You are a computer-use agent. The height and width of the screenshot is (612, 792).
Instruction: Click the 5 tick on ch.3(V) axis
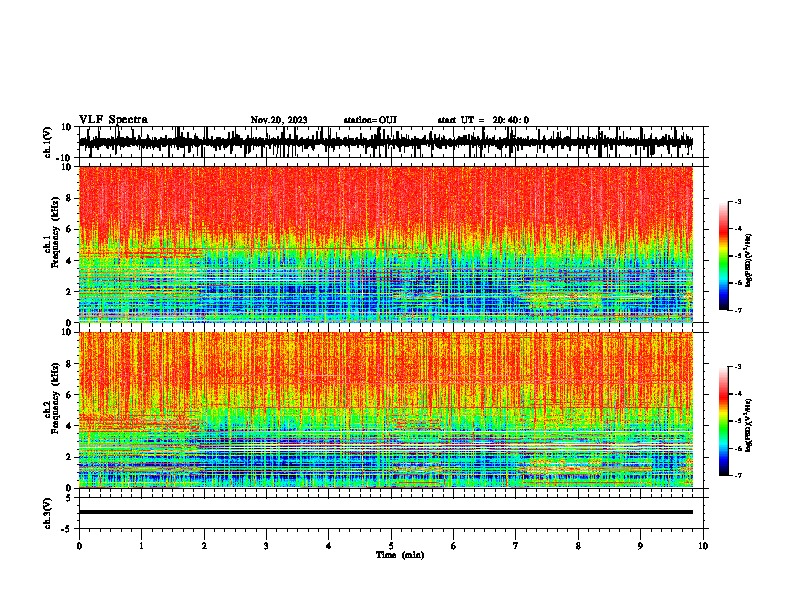69,498
